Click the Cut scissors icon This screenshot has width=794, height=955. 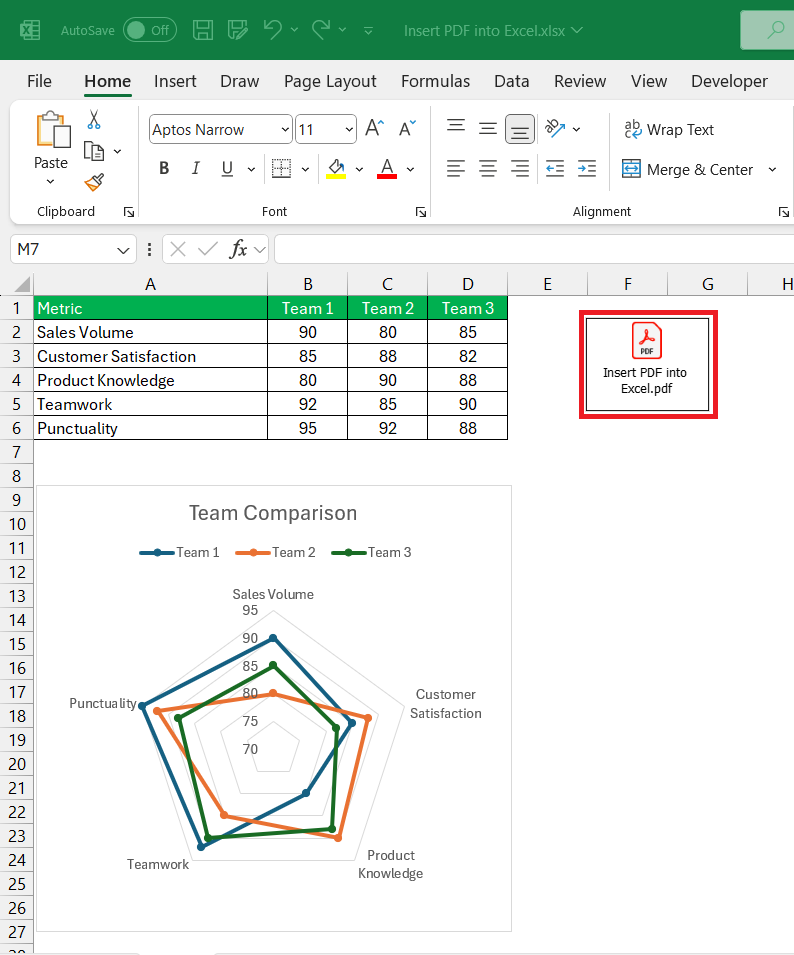click(x=94, y=119)
